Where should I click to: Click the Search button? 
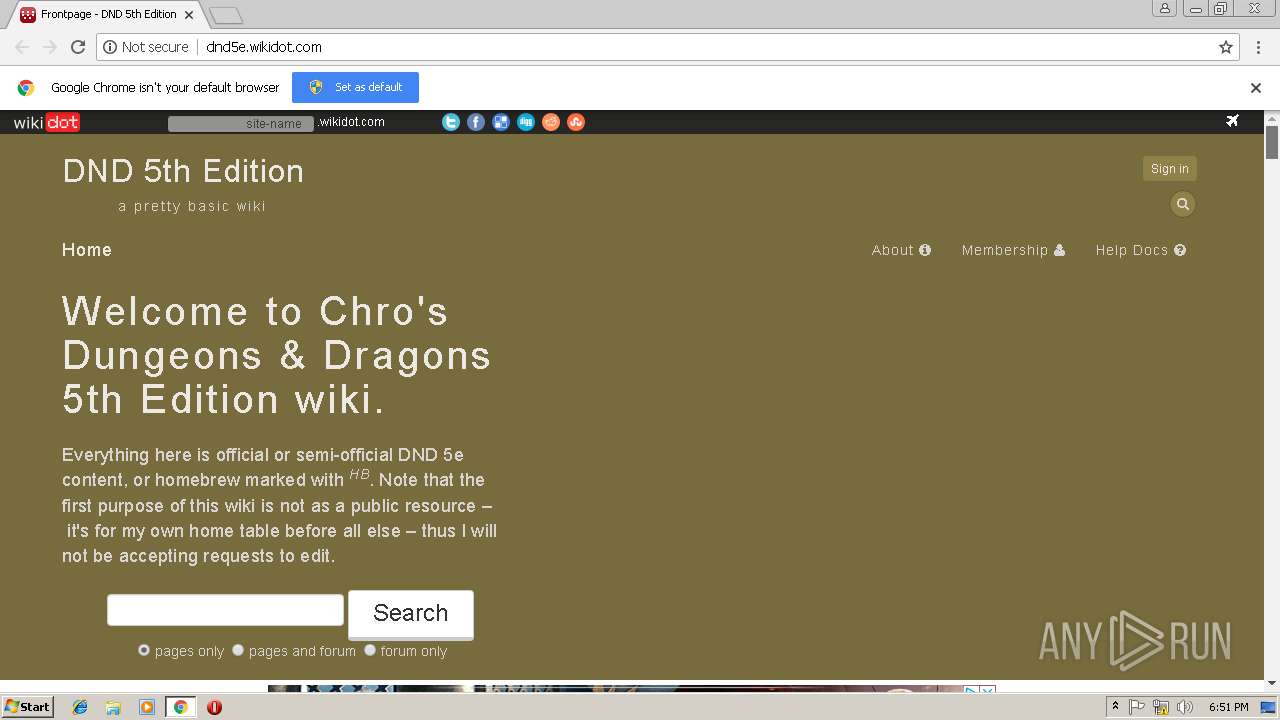[410, 613]
